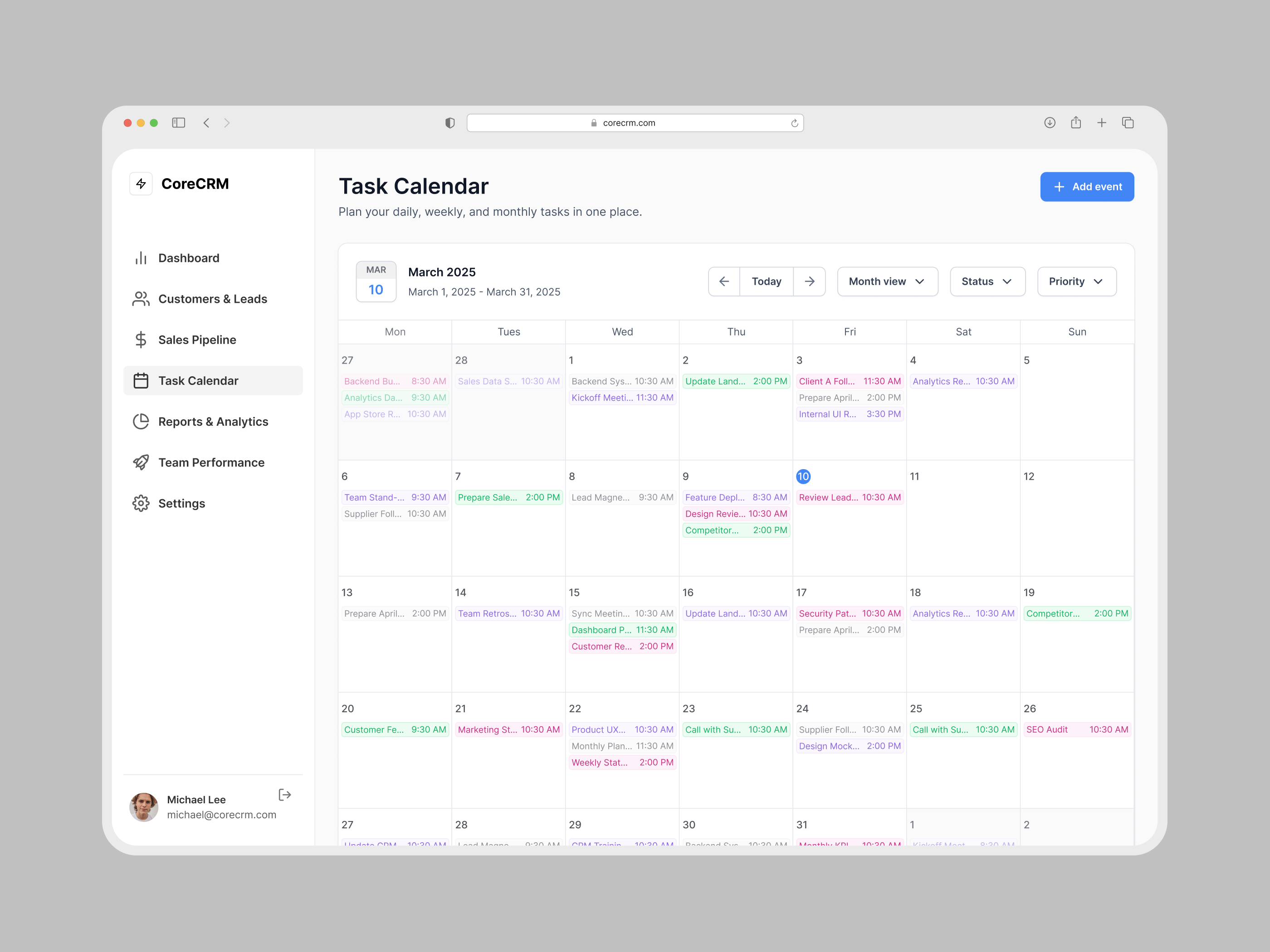Open the Review Lead event on March 10
The image size is (1270, 952).
pyautogui.click(x=849, y=497)
